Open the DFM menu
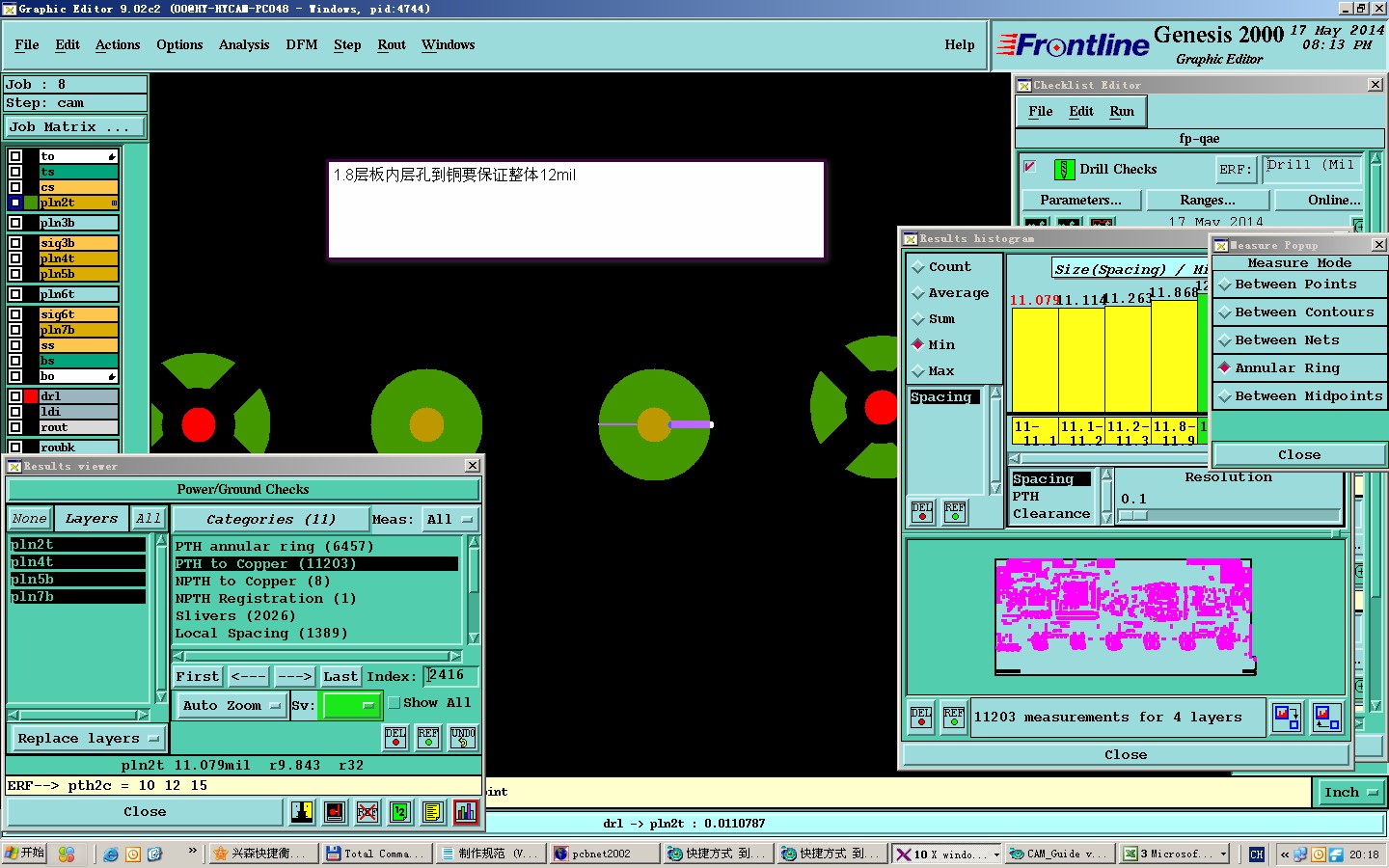 pos(302,45)
